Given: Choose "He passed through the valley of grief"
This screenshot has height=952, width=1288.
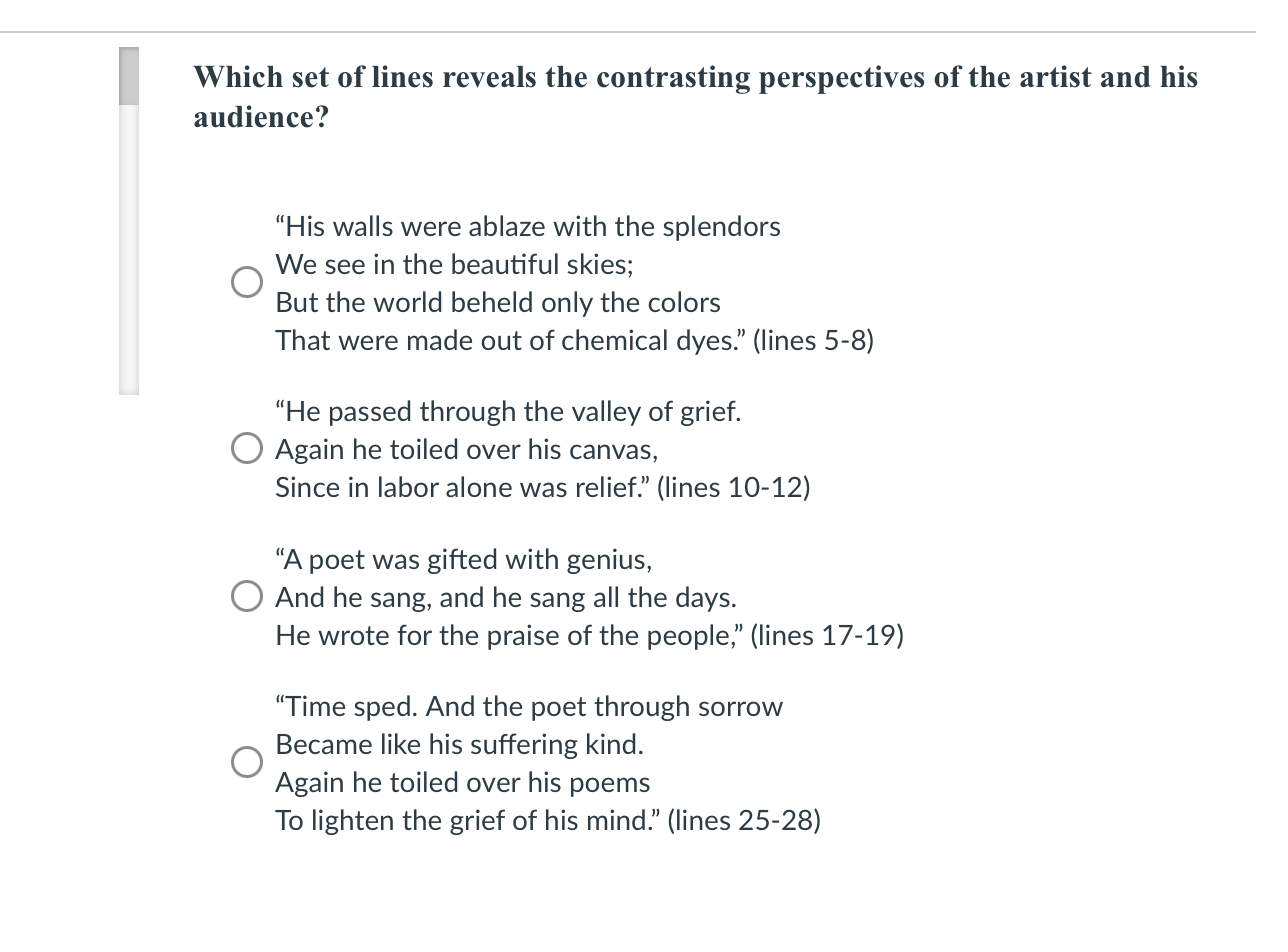Looking at the screenshot, I should [x=508, y=412].
